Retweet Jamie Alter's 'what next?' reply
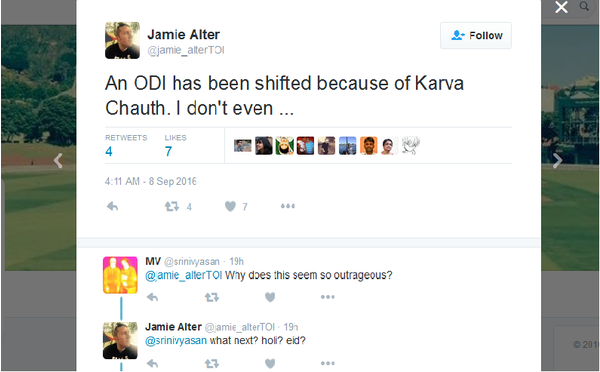 click(212, 363)
